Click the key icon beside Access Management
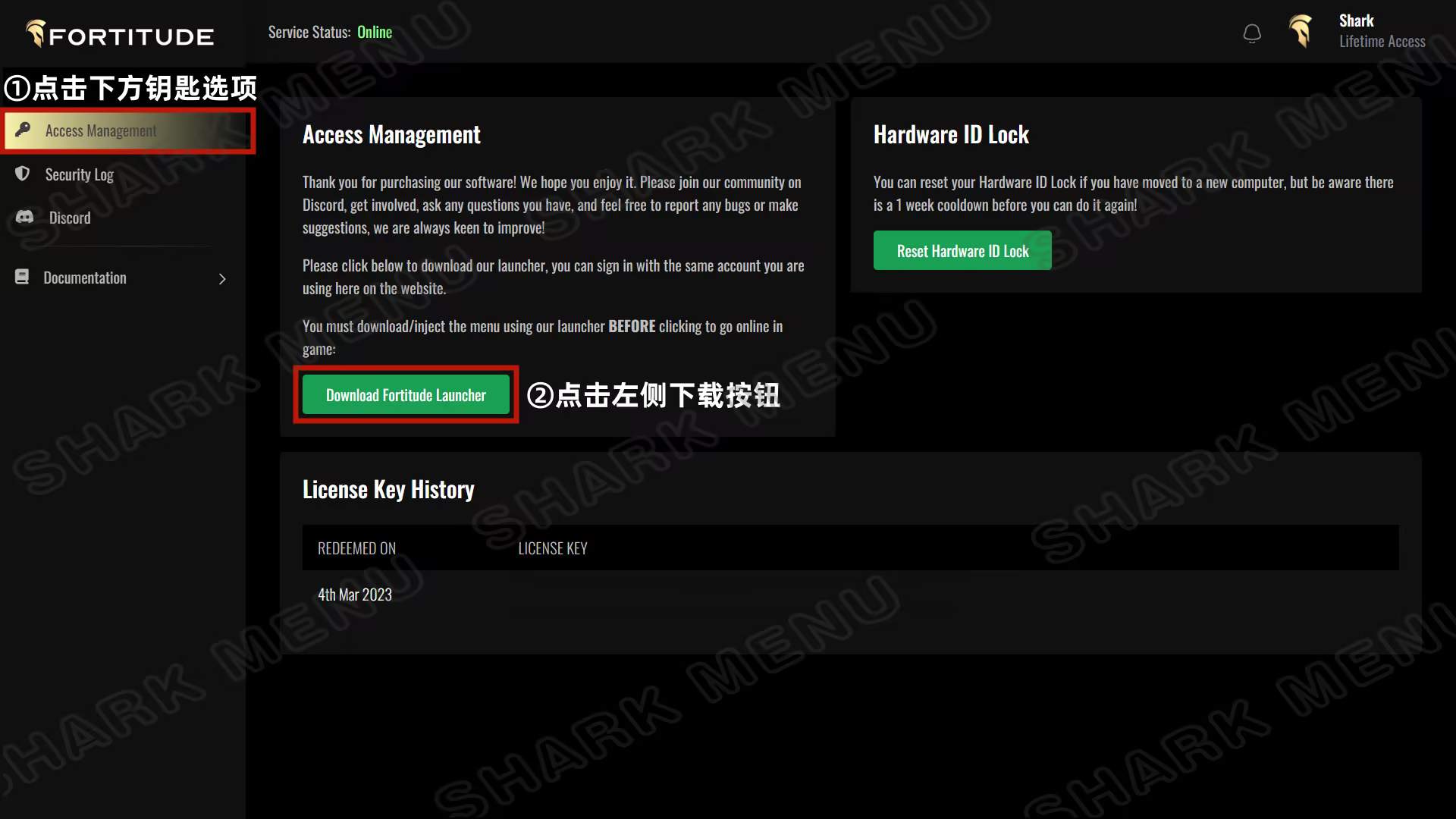Screen dimensions: 1456x819 pyautogui.click(x=23, y=130)
